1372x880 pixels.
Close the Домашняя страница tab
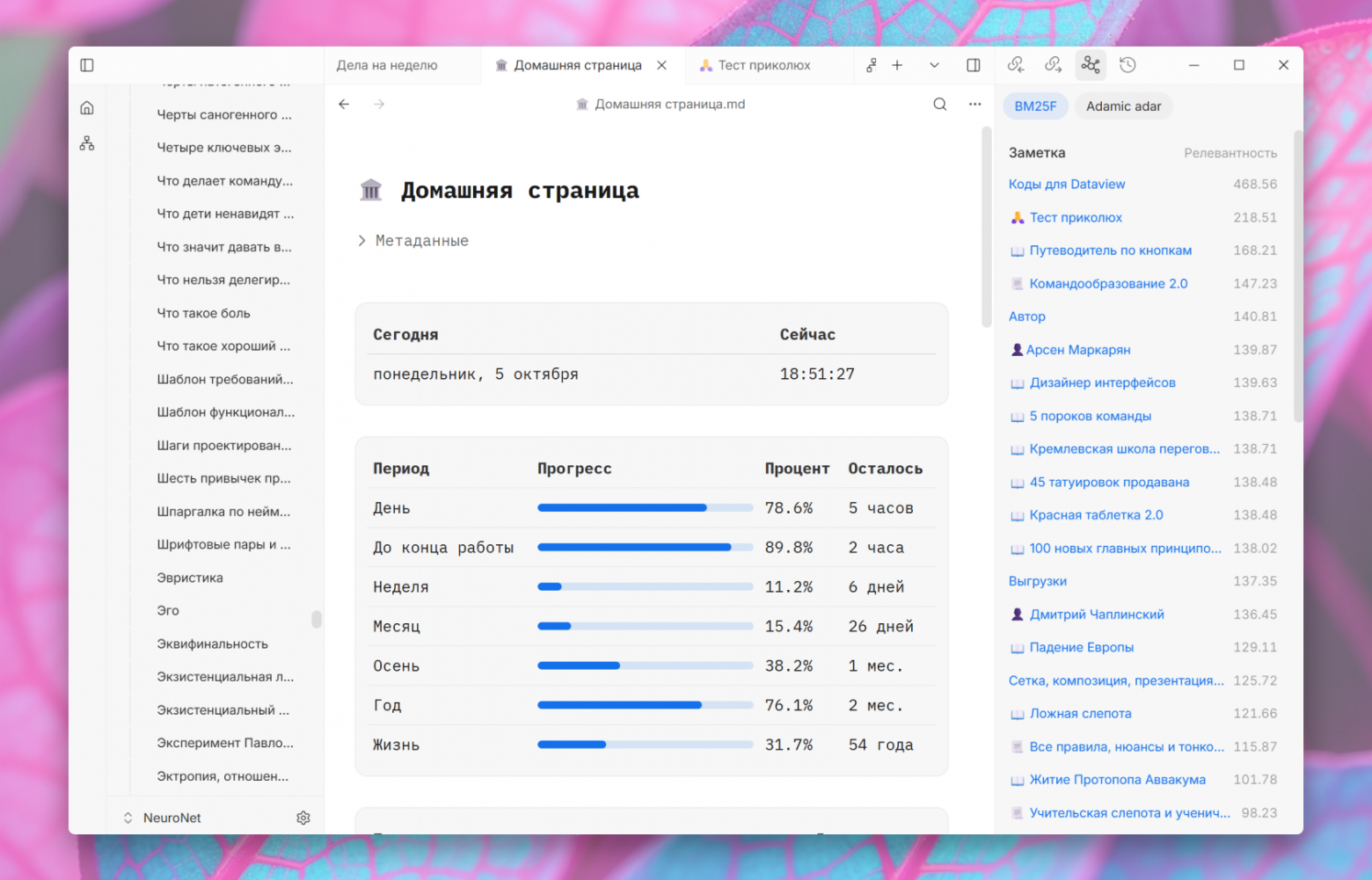662,65
